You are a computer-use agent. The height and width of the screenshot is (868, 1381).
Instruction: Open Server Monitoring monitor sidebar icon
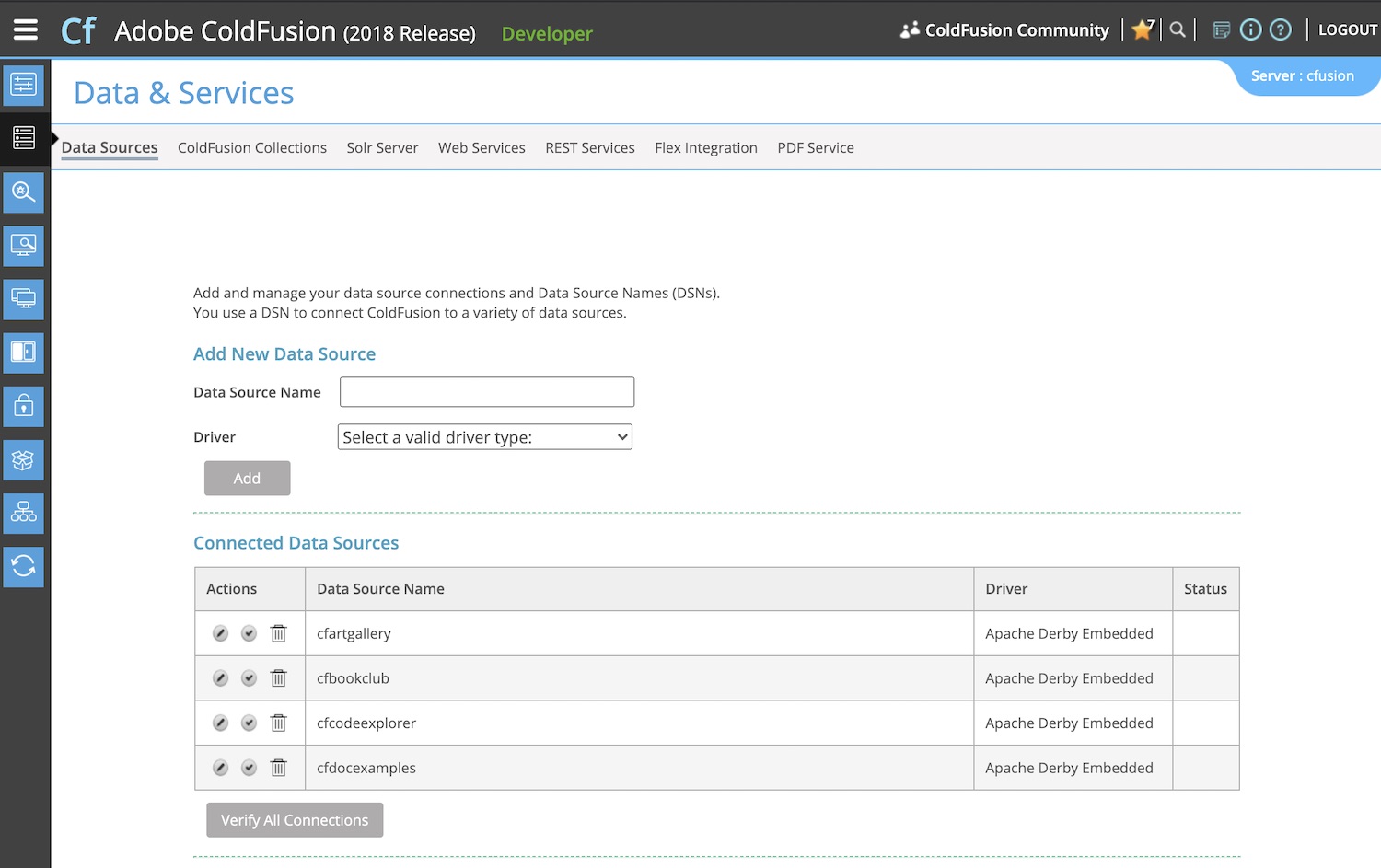coord(23,245)
